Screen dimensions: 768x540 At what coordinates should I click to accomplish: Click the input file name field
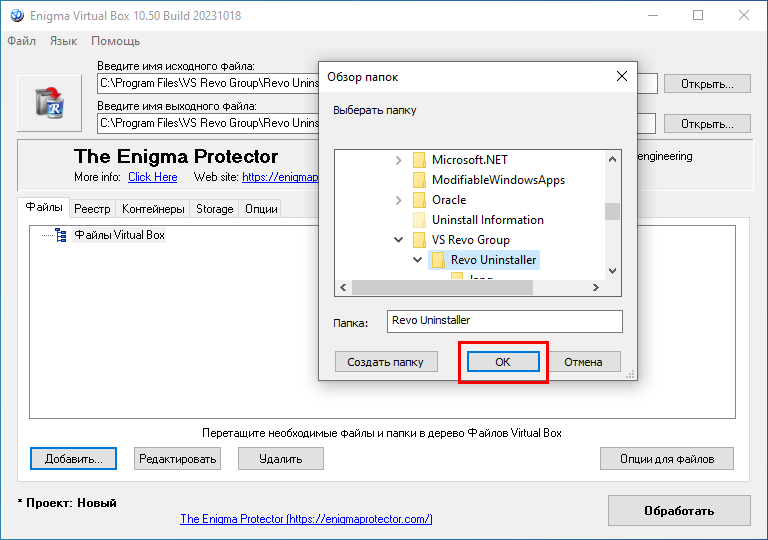coord(208,83)
